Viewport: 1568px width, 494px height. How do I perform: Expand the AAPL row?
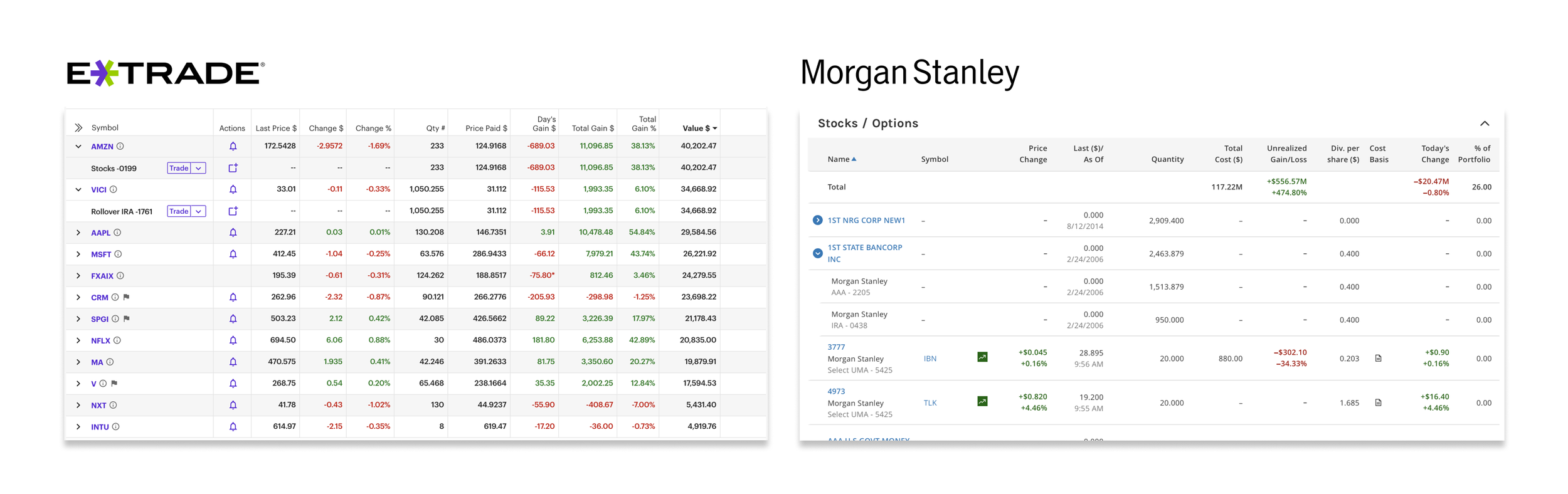pyautogui.click(x=78, y=233)
